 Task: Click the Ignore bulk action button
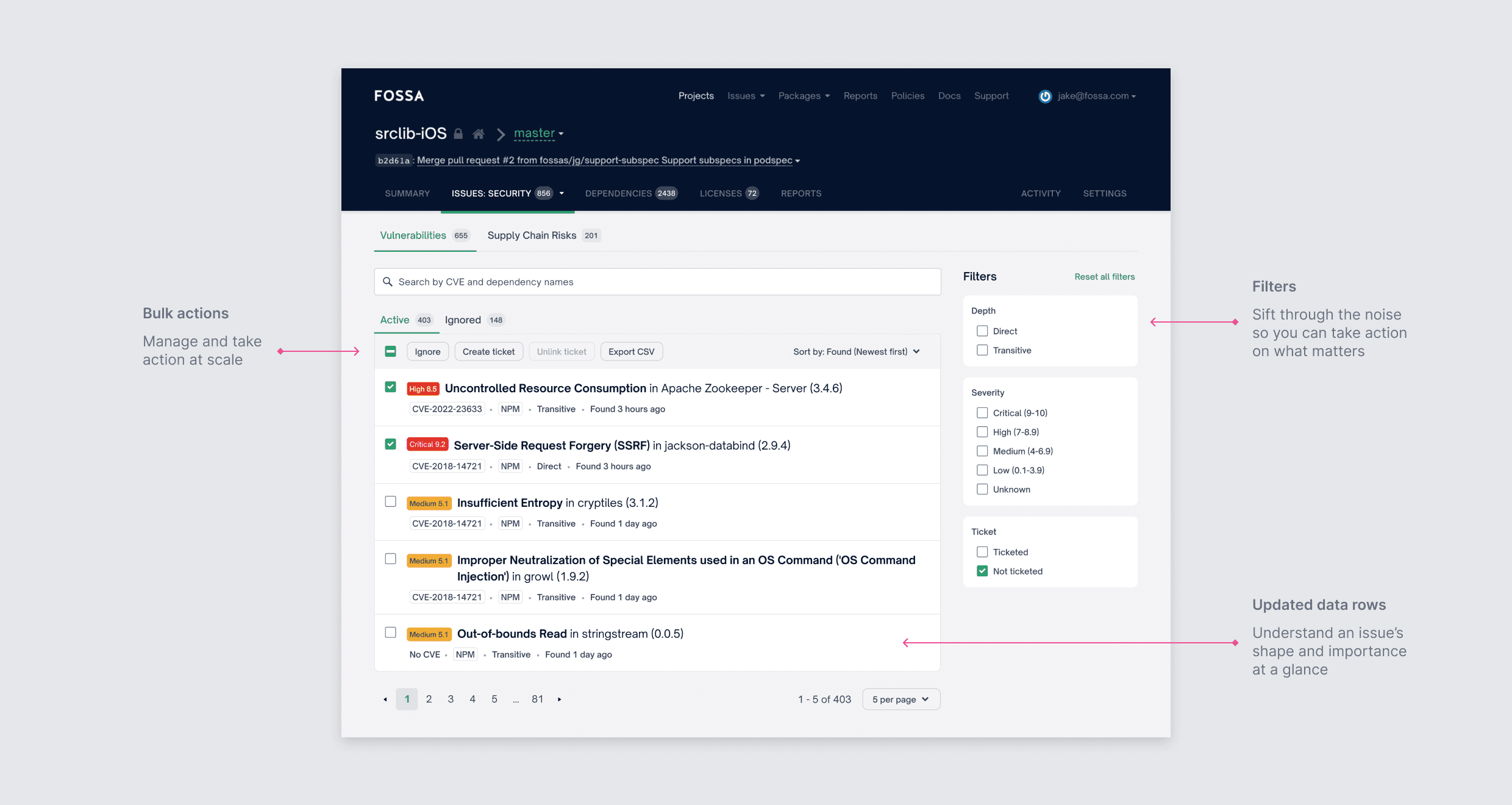click(427, 352)
